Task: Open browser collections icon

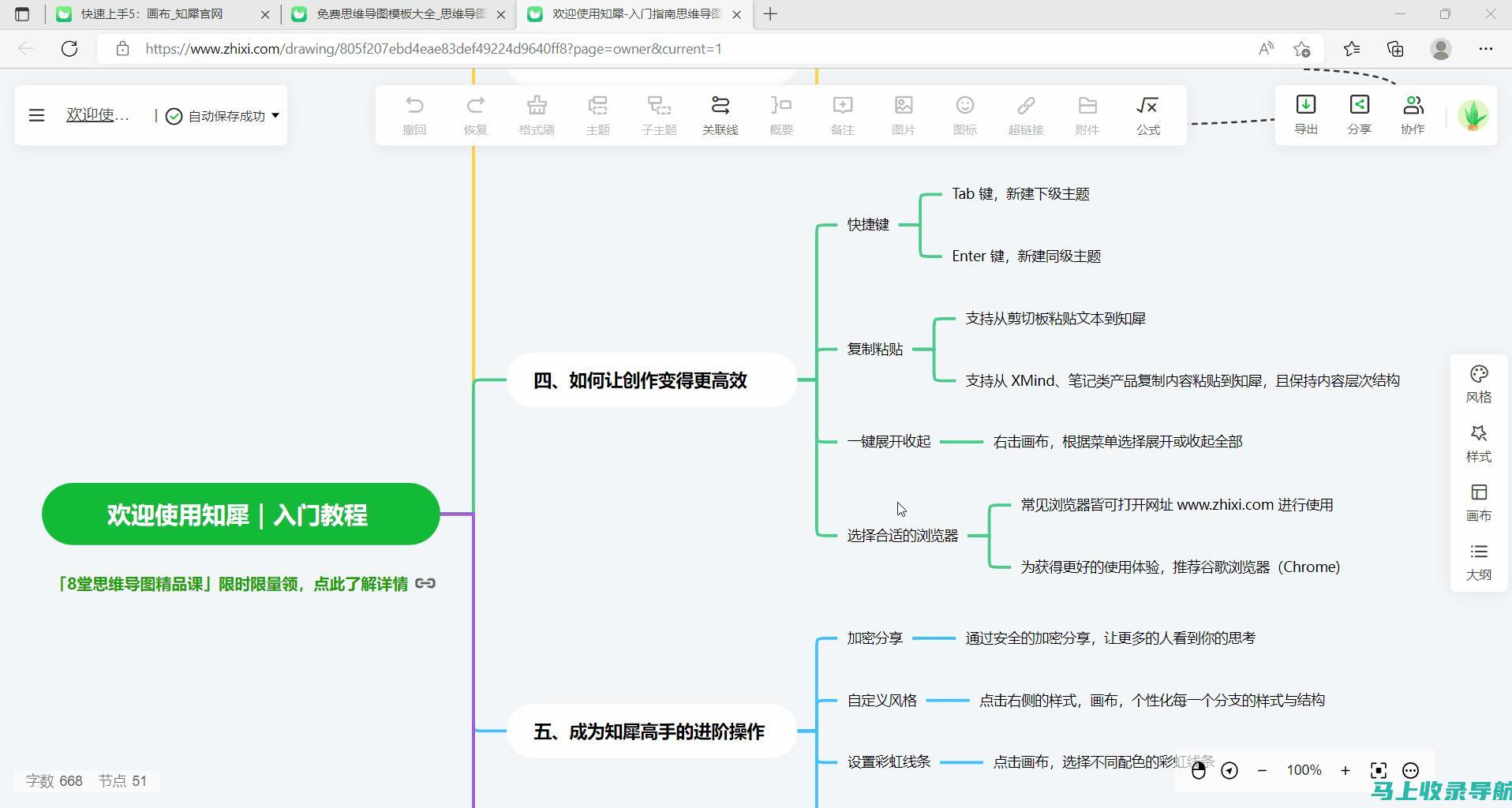Action: [1395, 49]
